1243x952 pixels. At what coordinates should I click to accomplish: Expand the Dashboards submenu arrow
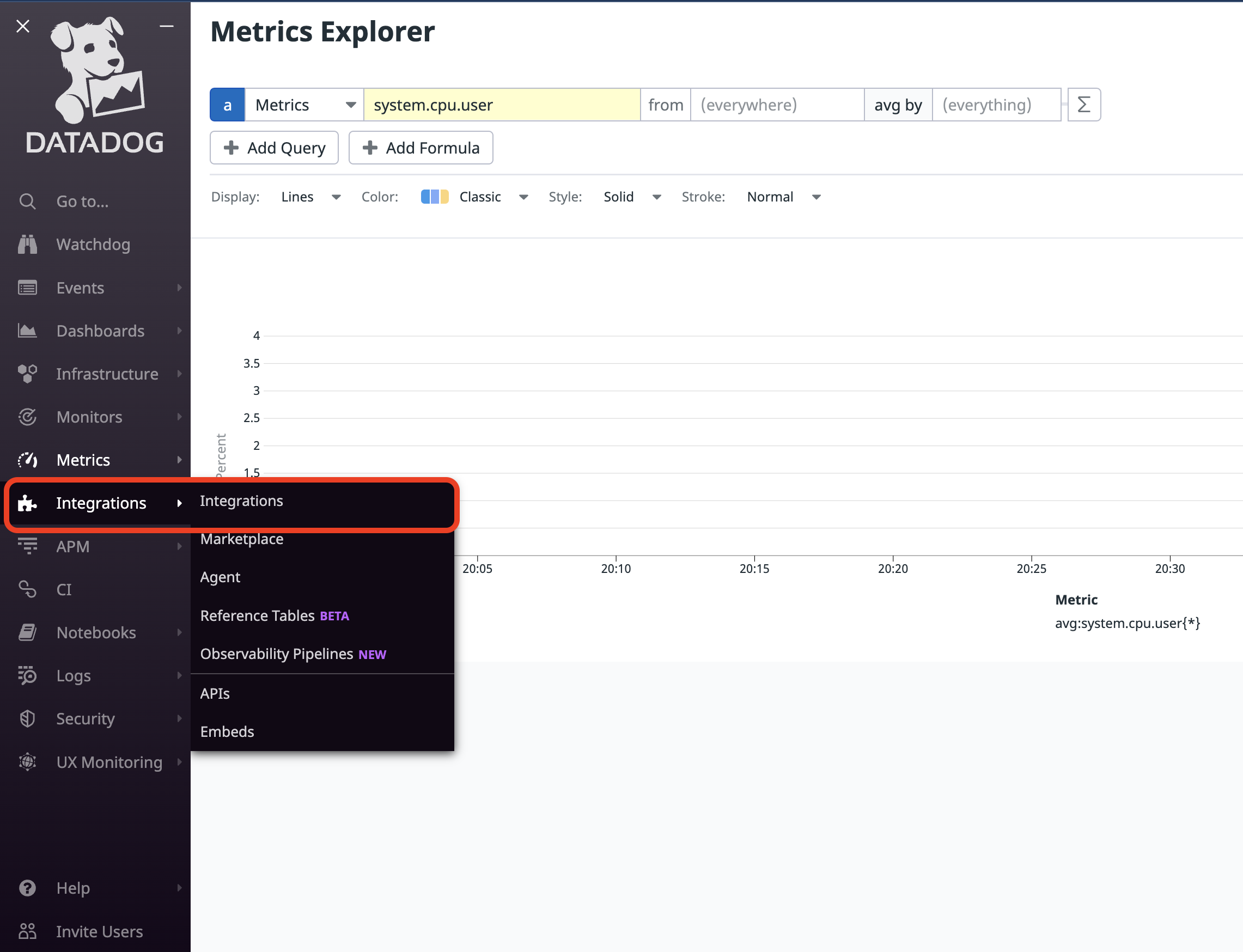(180, 331)
